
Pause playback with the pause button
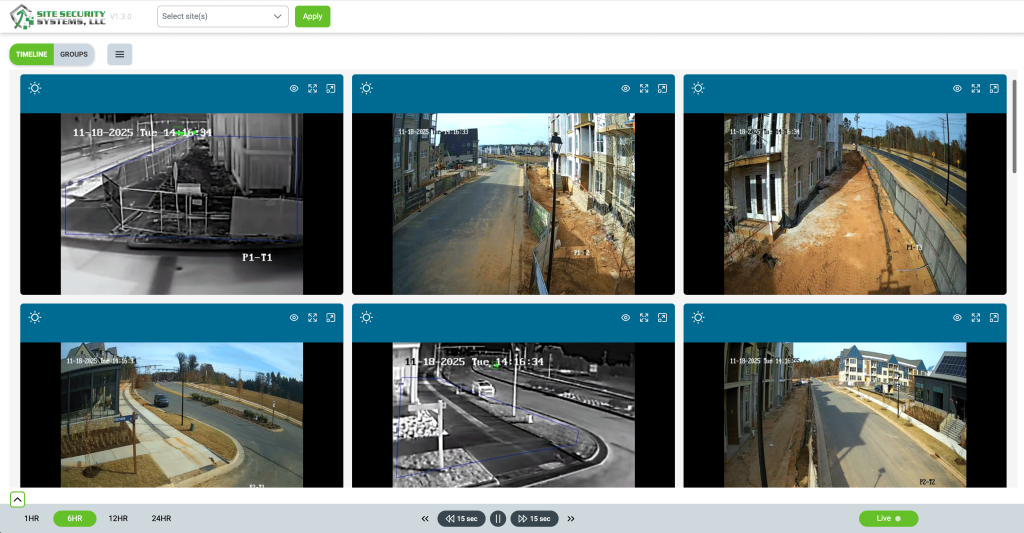[x=498, y=519]
